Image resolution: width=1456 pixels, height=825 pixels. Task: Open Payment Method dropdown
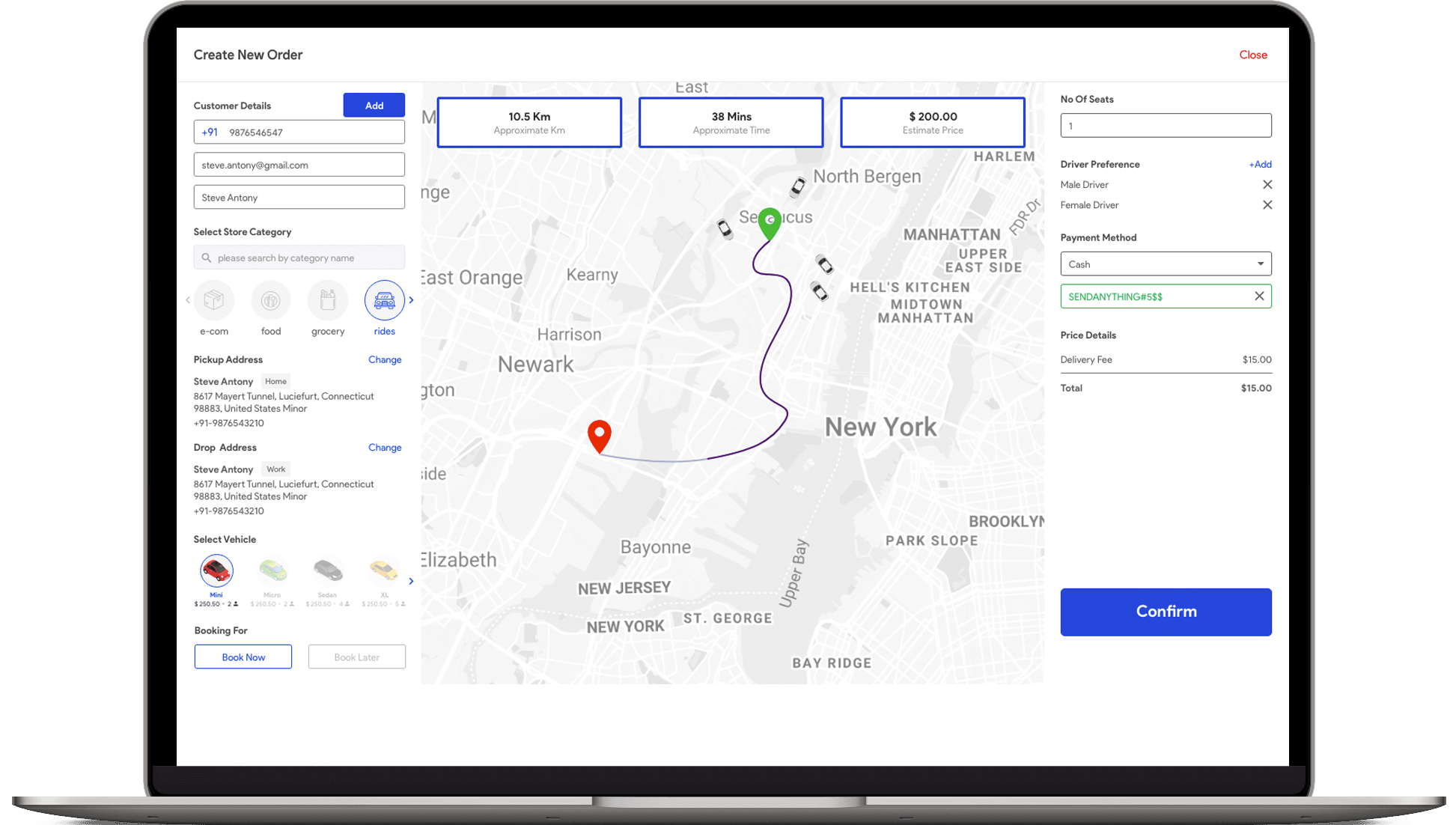1165,263
